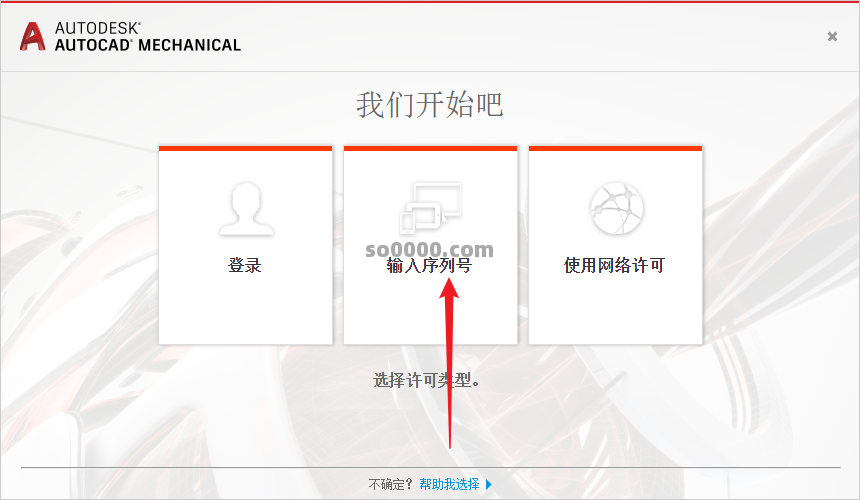860x500 pixels.
Task: Open the 帮助我选择 help link
Action: [449, 485]
